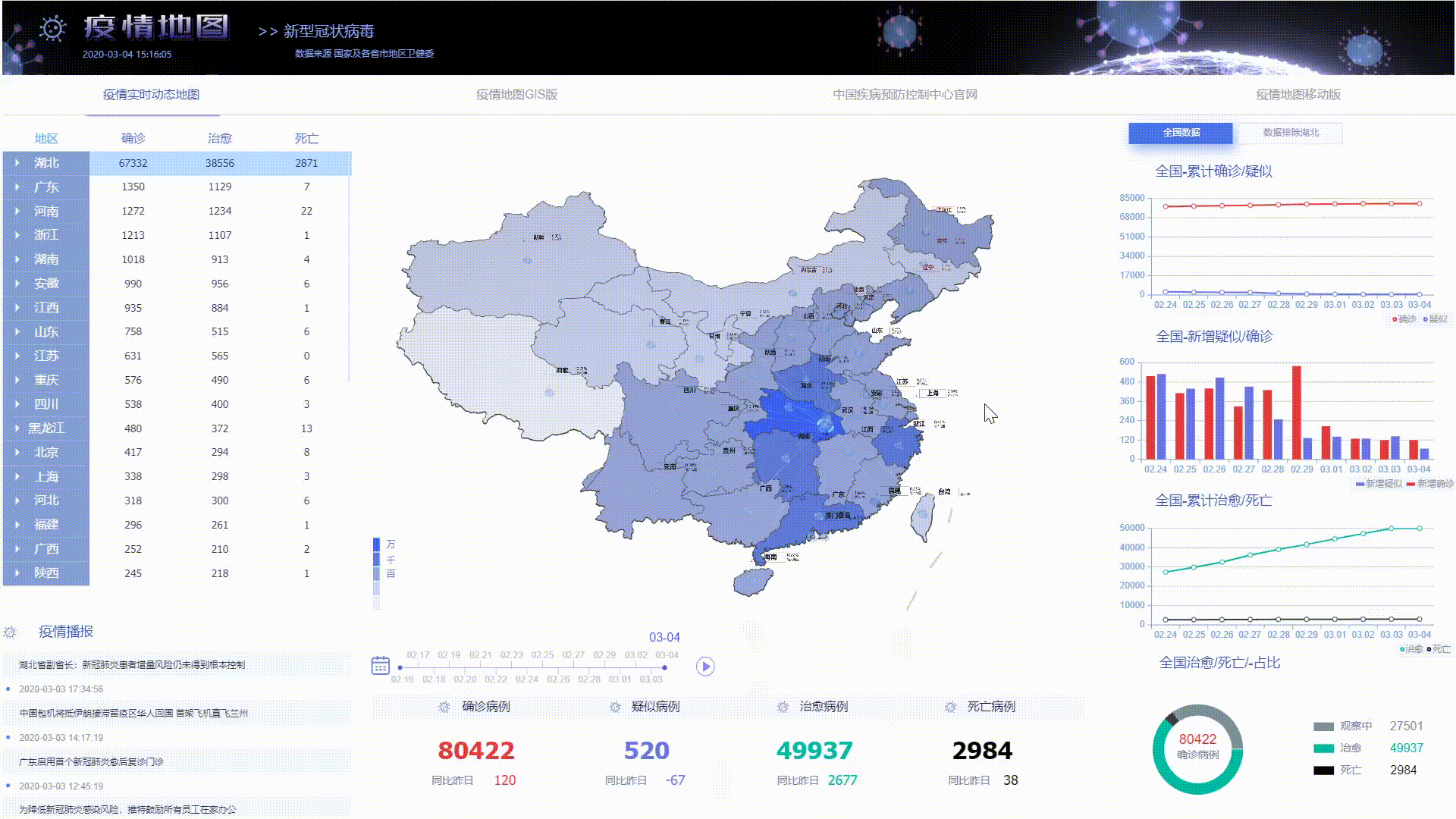Select the 02.24 timeline date marker
1456x819 pixels.
tap(527, 669)
